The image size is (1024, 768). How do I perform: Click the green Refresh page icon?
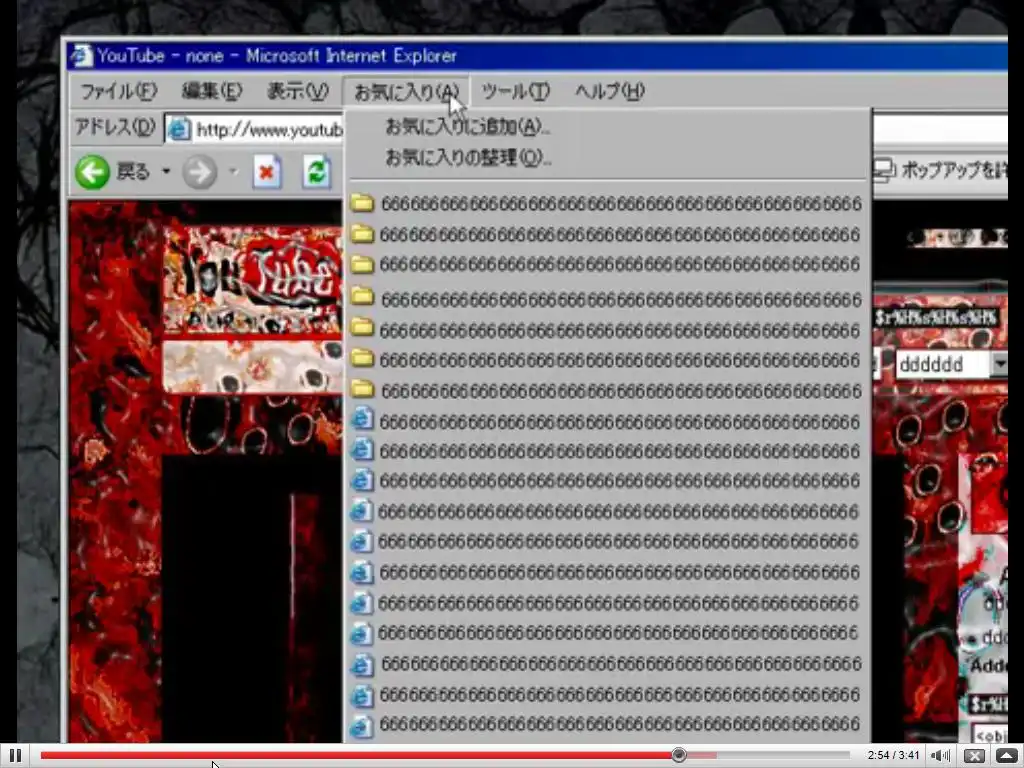[x=317, y=172]
